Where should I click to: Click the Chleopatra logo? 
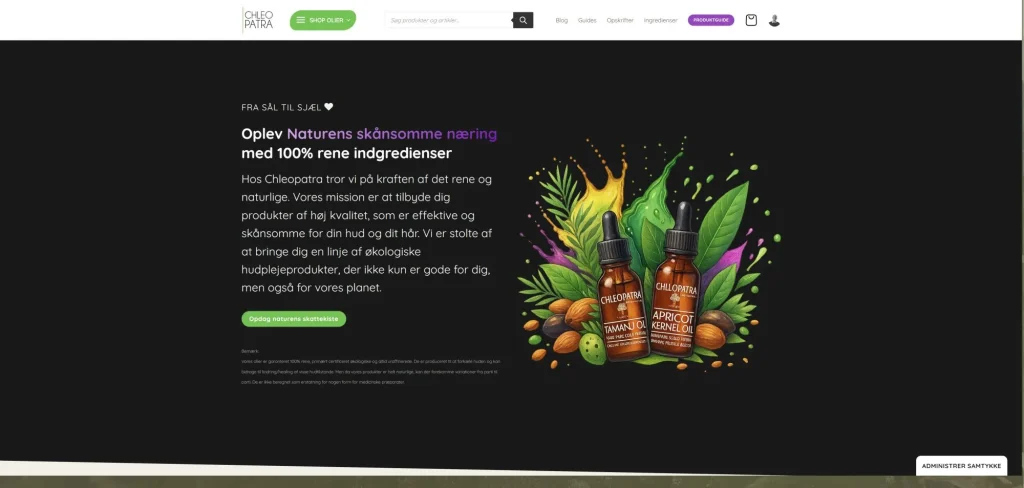tap(258, 20)
